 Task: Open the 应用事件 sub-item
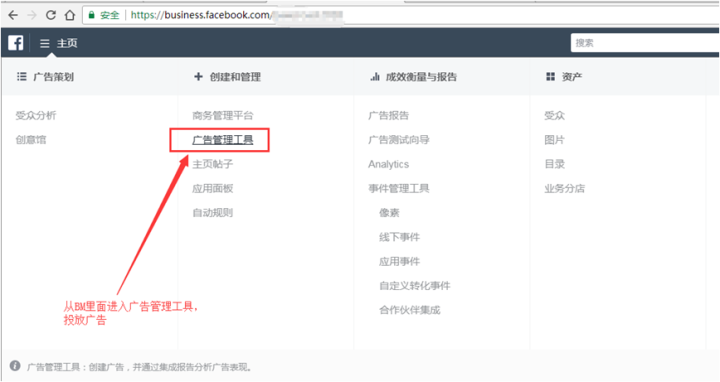click(399, 261)
